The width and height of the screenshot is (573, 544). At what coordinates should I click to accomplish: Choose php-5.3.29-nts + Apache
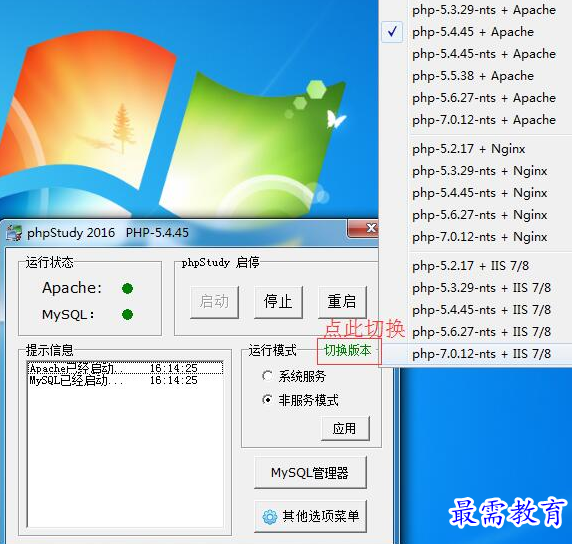click(477, 10)
